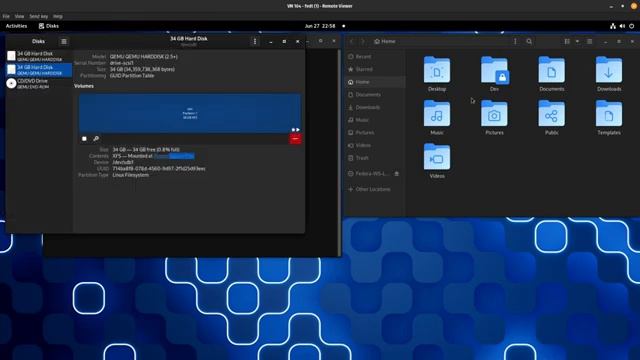Select the CD/DVD Drive in Disks sidebar
The height and width of the screenshot is (360, 640).
[39, 84]
